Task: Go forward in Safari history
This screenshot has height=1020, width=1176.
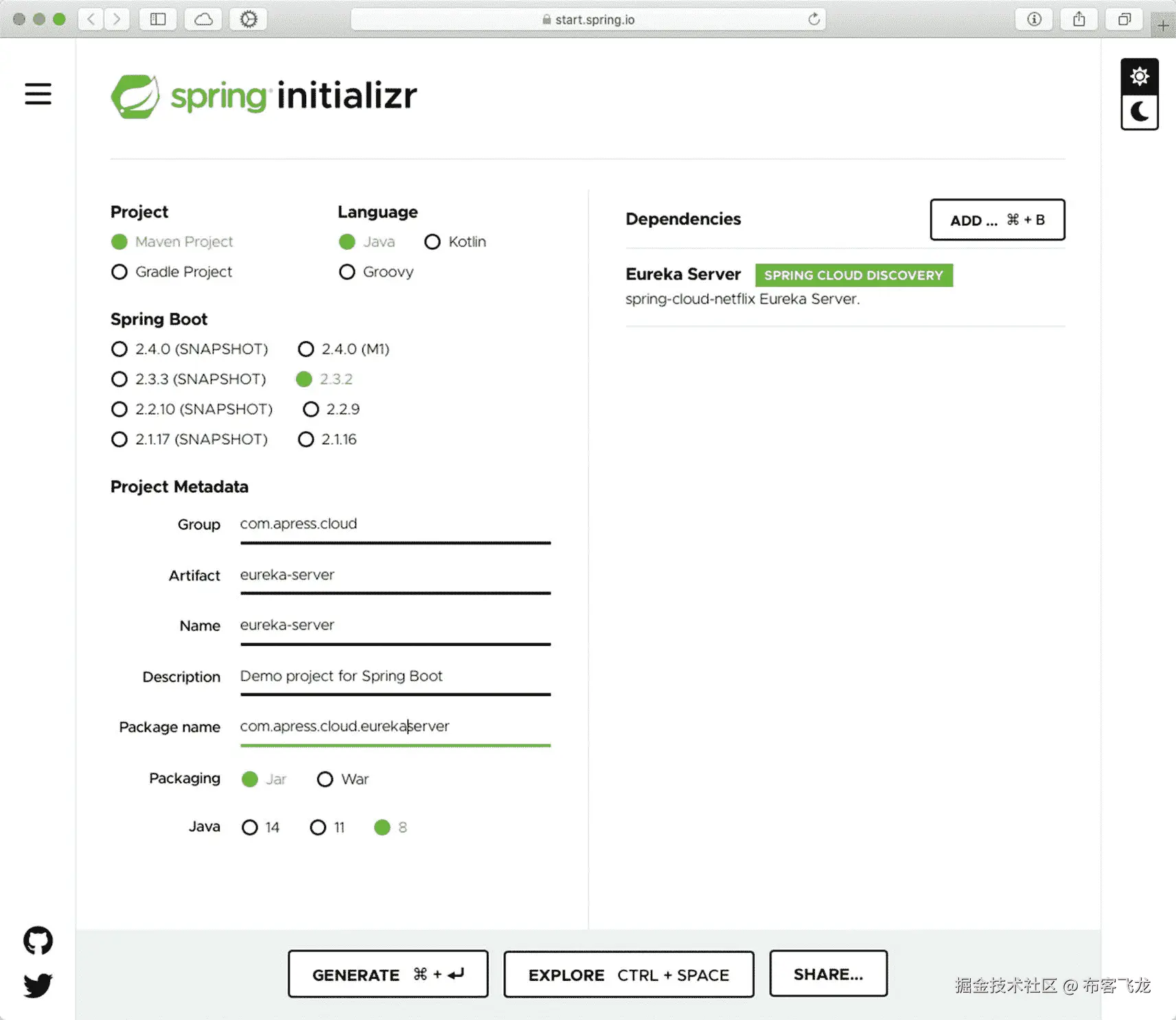Action: 117,19
